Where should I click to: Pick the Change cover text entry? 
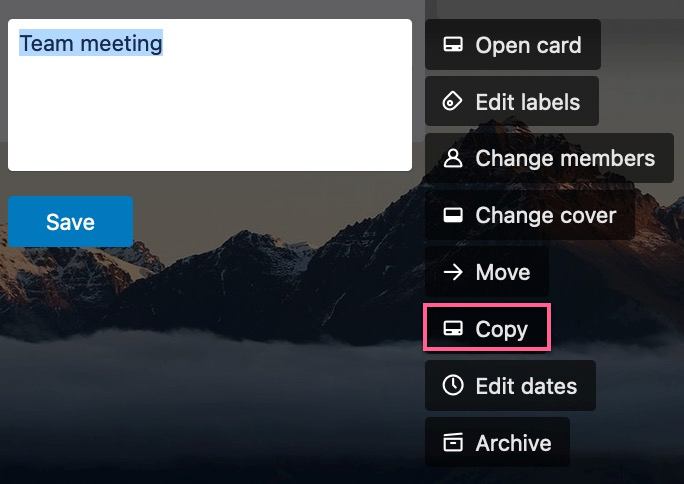546,215
